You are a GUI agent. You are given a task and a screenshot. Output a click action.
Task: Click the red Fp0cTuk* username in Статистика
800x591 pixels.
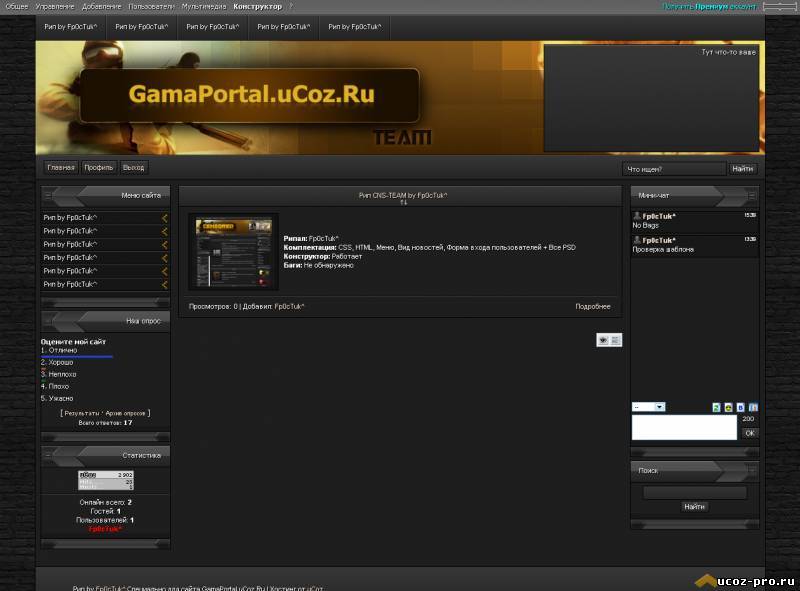pyautogui.click(x=105, y=529)
